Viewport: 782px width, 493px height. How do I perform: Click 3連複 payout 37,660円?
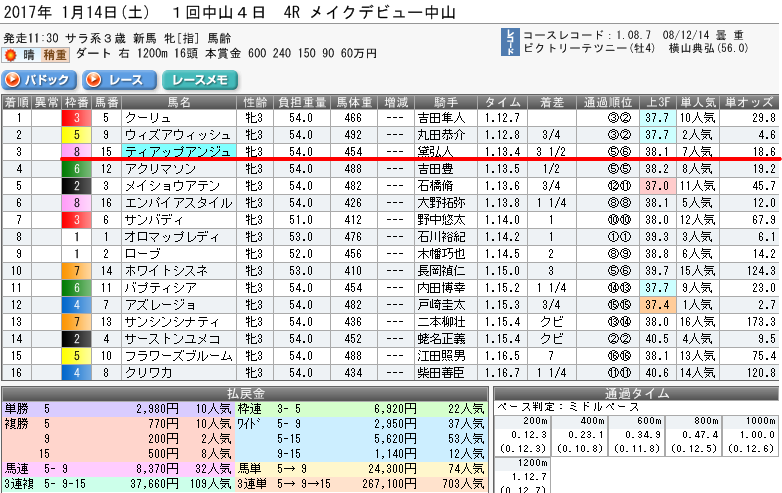click(x=154, y=484)
